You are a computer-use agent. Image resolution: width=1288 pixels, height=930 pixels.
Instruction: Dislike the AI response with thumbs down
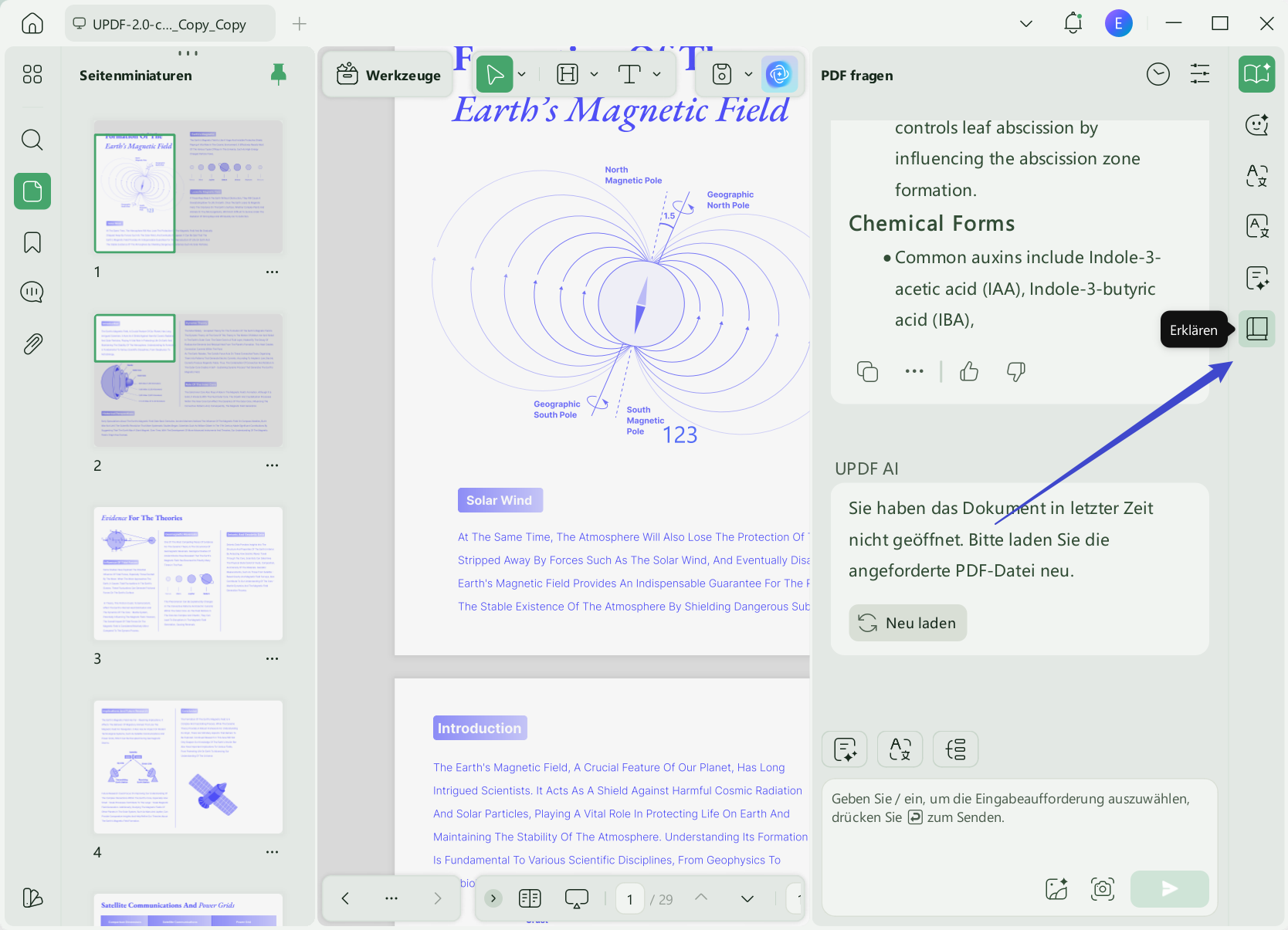click(1016, 372)
